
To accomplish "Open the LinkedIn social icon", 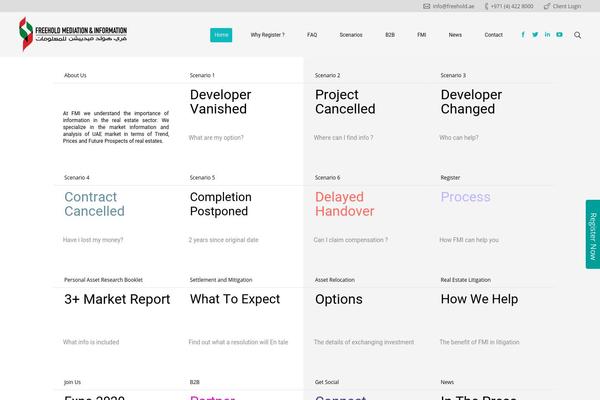I will (547, 35).
